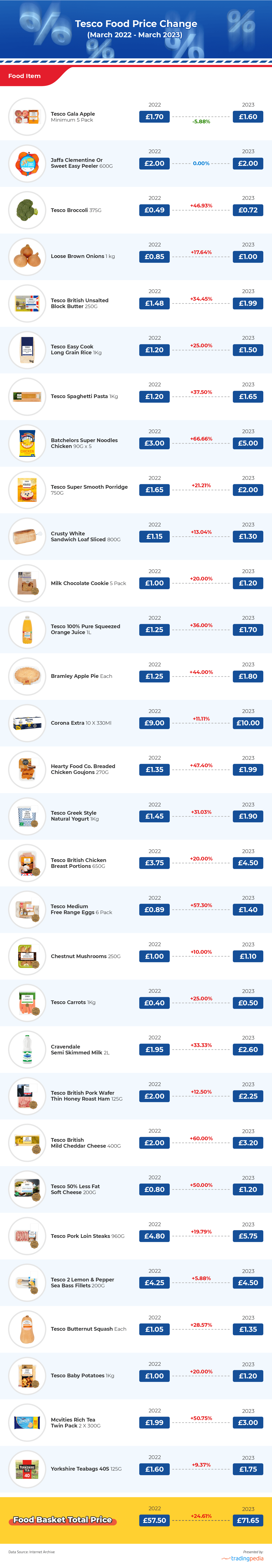The width and height of the screenshot is (272, 1568).
Task: Select the Loose Brown Onions image
Action: pyautogui.click(x=27, y=256)
